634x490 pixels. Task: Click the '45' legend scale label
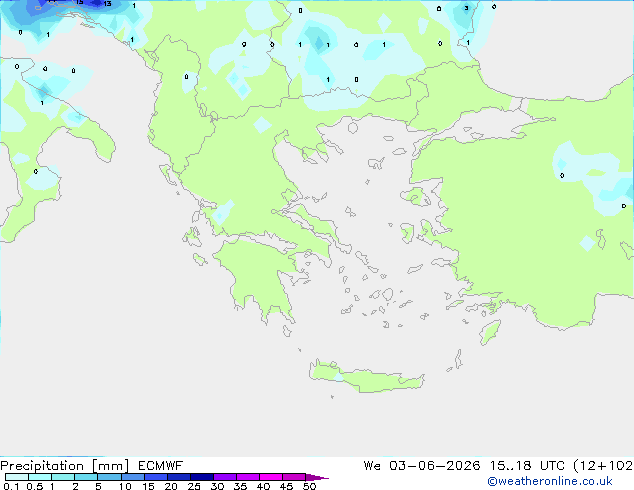point(286,486)
